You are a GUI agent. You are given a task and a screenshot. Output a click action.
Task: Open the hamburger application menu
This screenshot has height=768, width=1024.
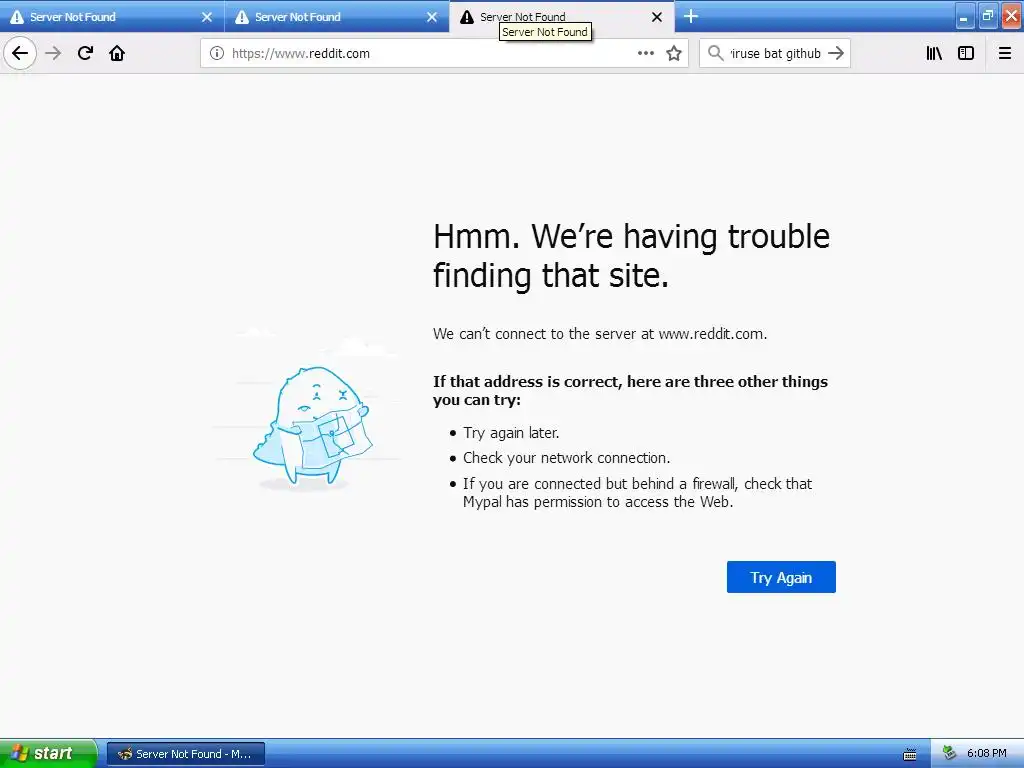1005,53
